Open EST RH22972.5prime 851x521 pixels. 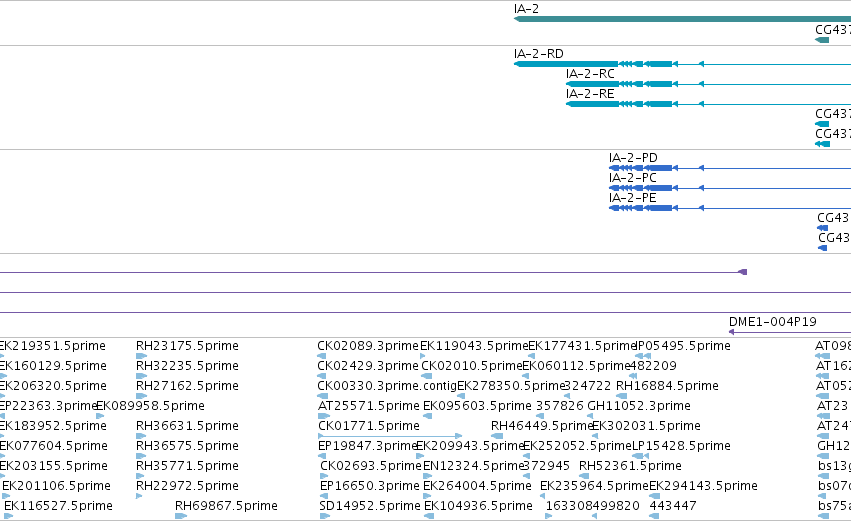[187, 486]
